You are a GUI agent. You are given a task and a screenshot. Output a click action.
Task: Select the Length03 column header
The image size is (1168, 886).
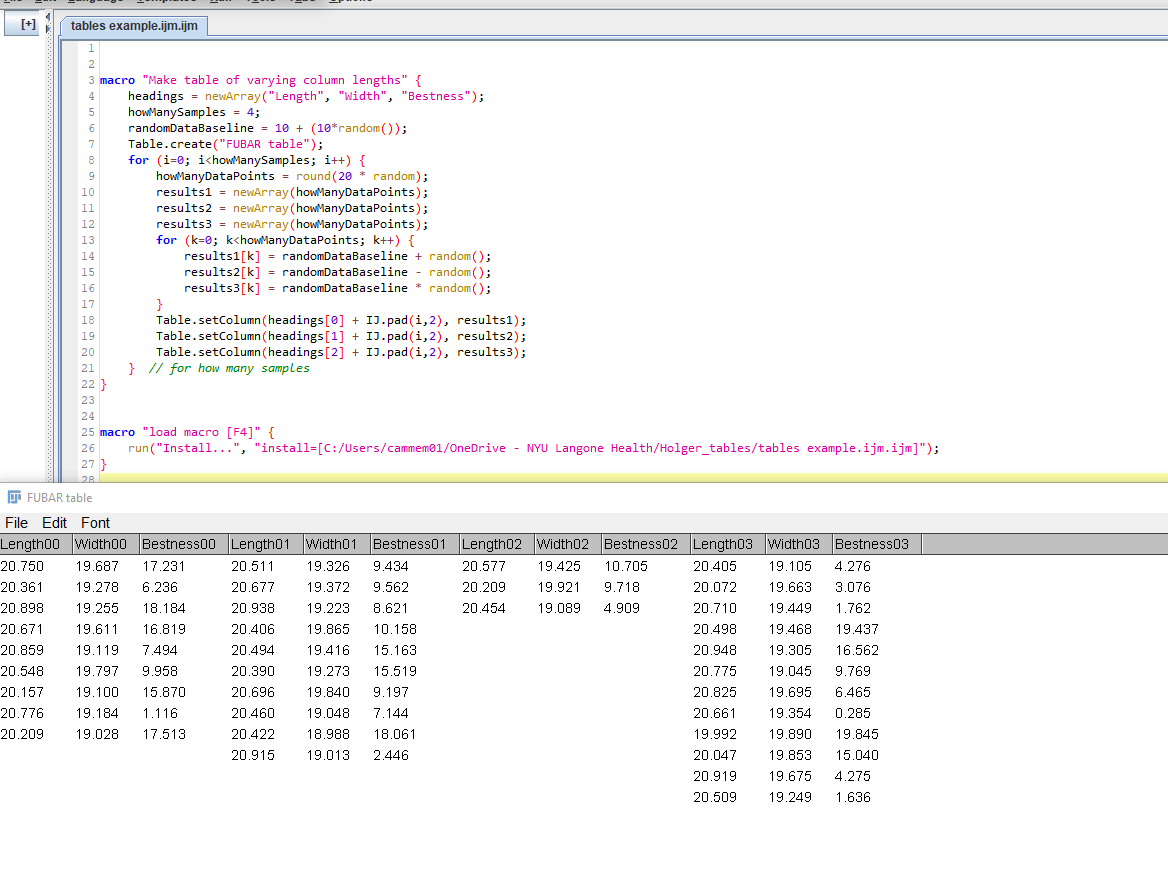(724, 544)
